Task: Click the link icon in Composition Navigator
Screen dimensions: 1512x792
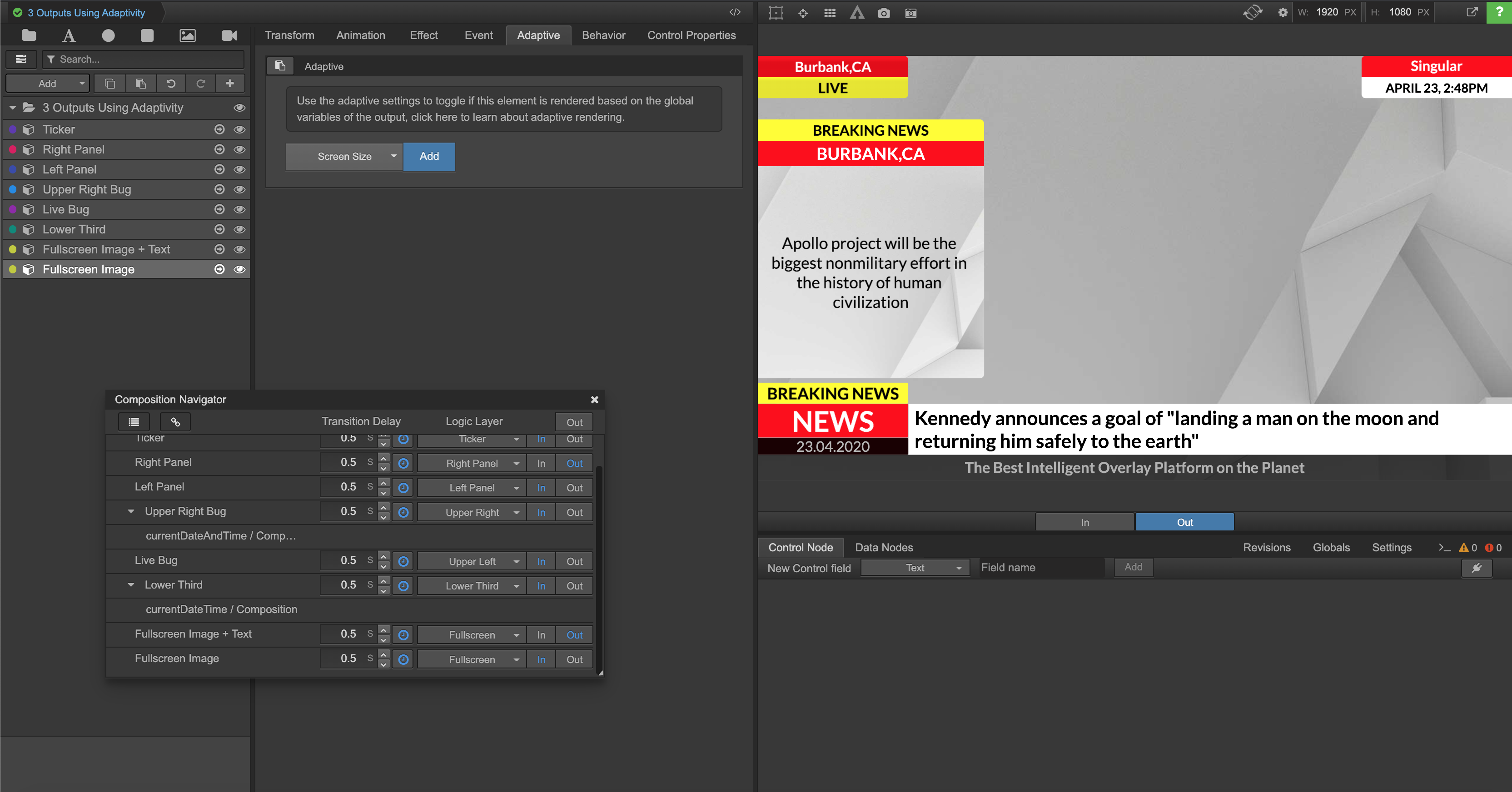Action: click(175, 422)
